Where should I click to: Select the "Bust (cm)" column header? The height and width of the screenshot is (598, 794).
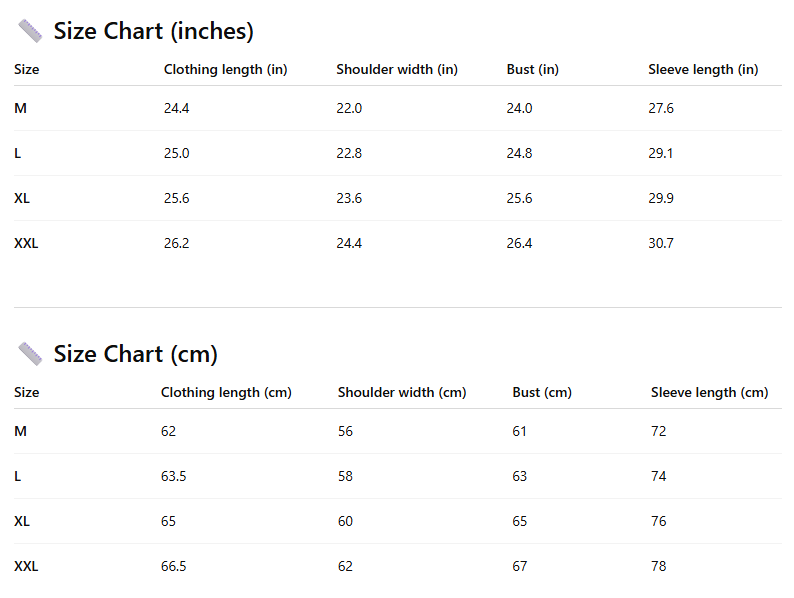[x=542, y=392]
